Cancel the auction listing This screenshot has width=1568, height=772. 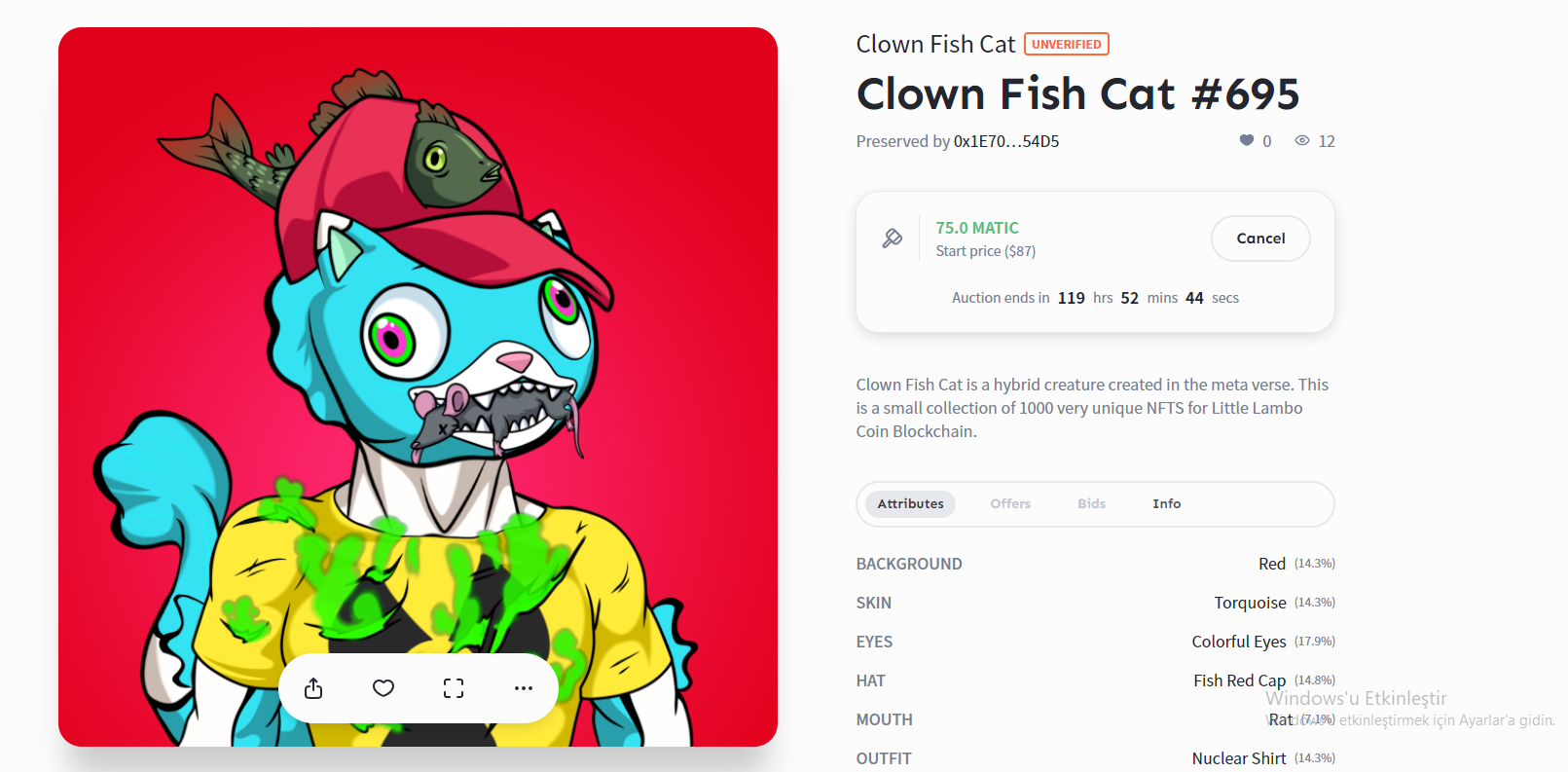coord(1260,239)
